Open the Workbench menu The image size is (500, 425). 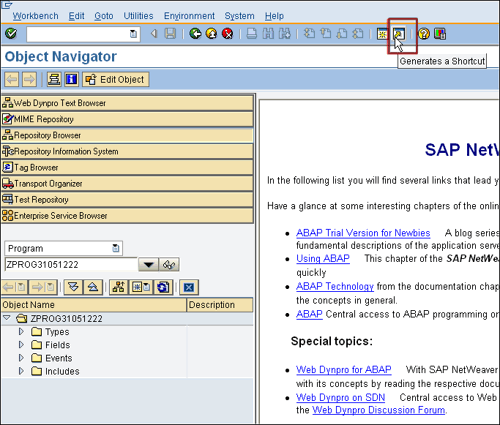pyautogui.click(x=35, y=16)
